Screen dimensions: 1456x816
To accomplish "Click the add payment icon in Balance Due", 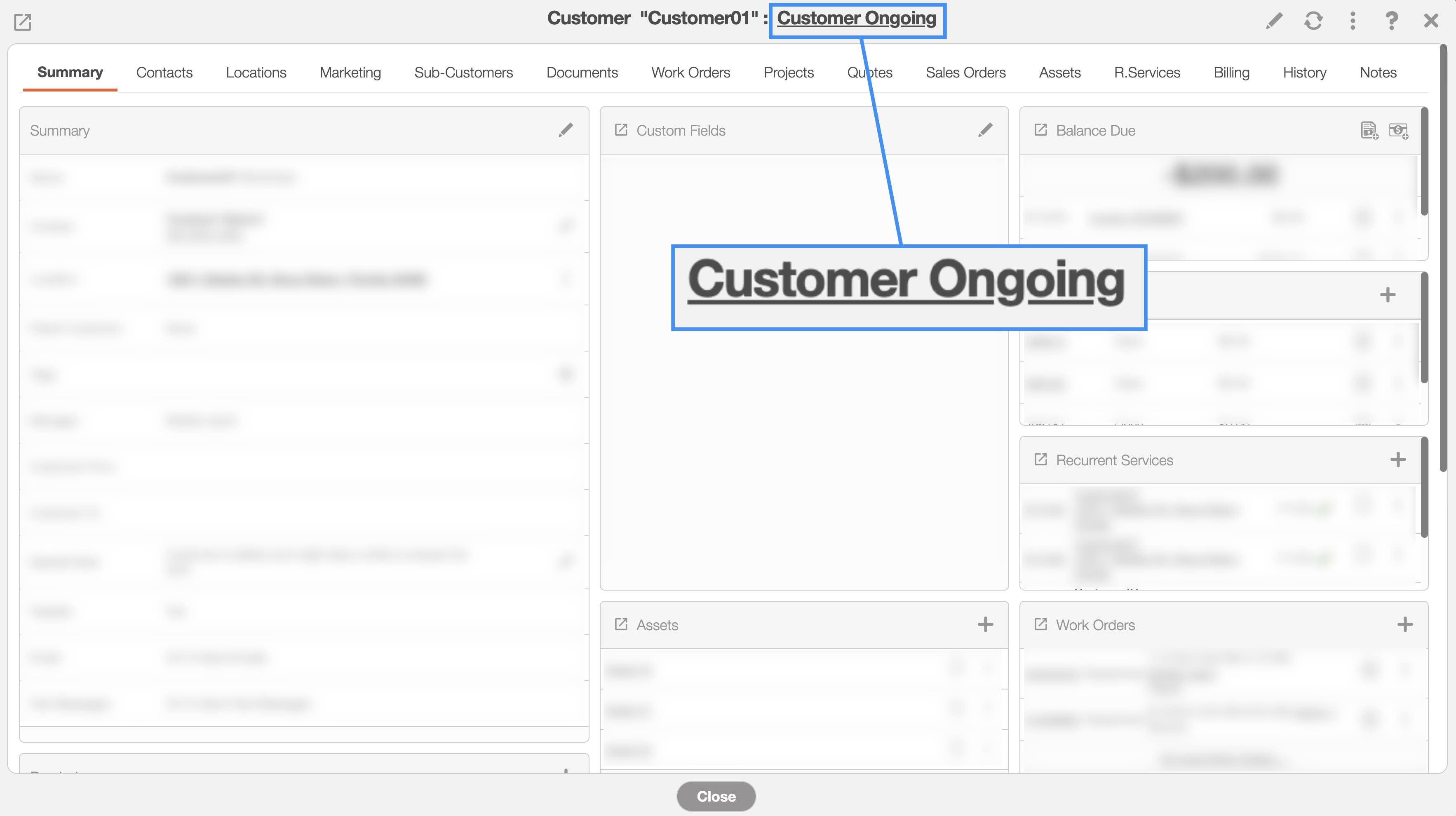I will pos(1398,131).
